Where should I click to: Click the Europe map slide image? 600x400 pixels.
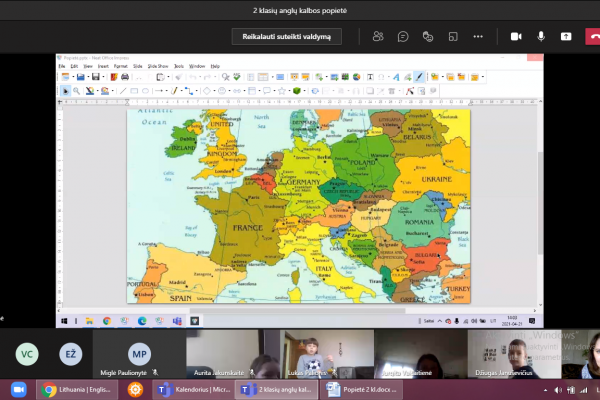[x=298, y=206]
